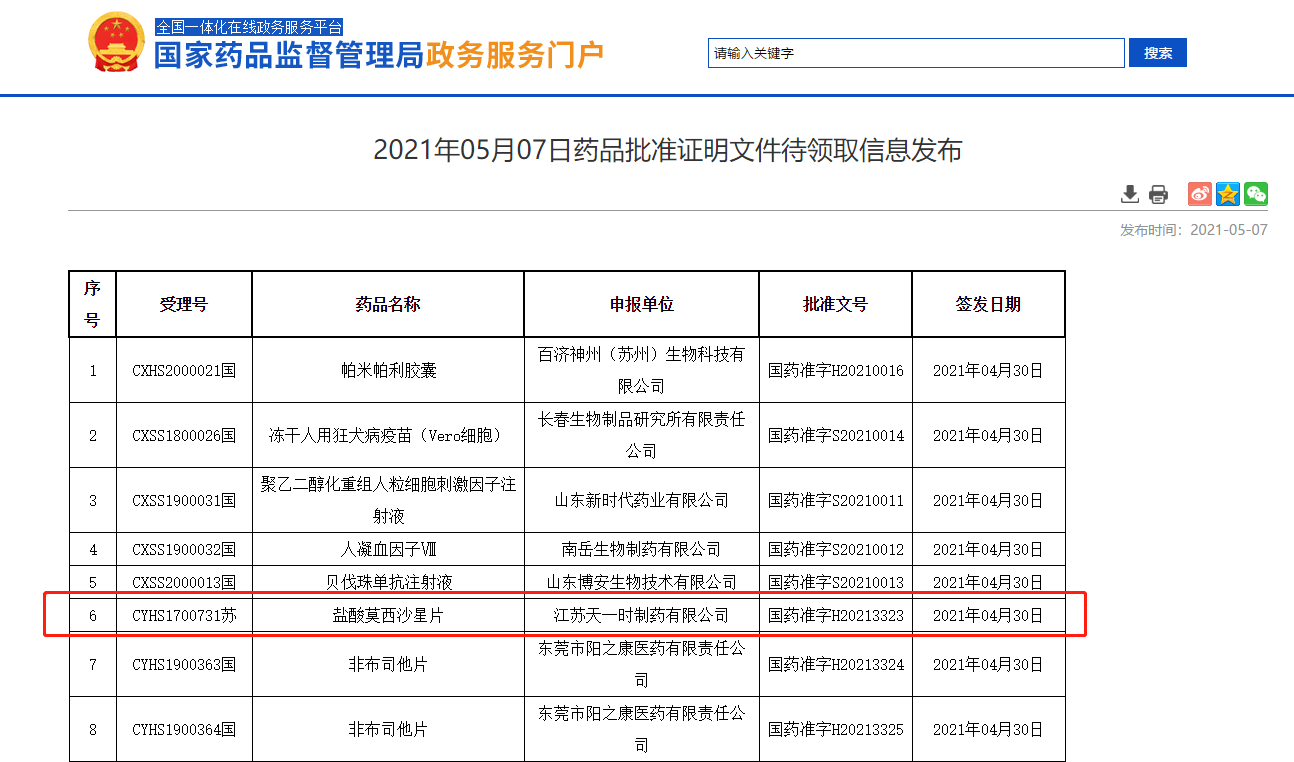Image resolution: width=1294 pixels, height=762 pixels.
Task: Select approval number 国药准字S20210014
Action: (x=836, y=435)
